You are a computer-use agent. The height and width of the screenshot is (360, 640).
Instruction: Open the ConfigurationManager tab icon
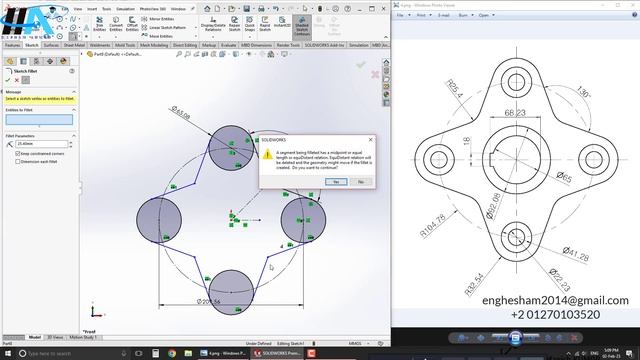[x=36, y=61]
